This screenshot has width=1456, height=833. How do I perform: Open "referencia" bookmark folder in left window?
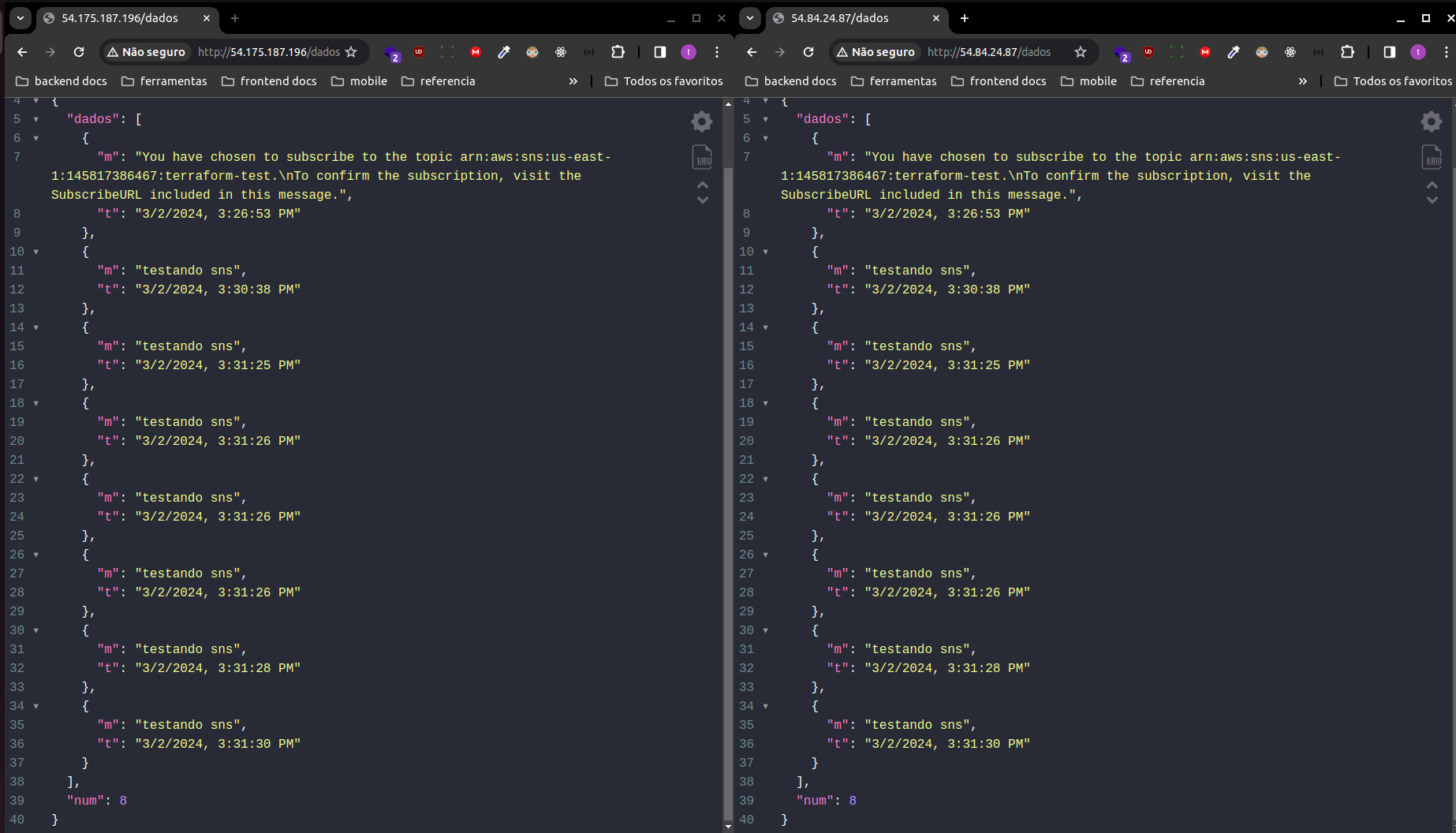439,81
